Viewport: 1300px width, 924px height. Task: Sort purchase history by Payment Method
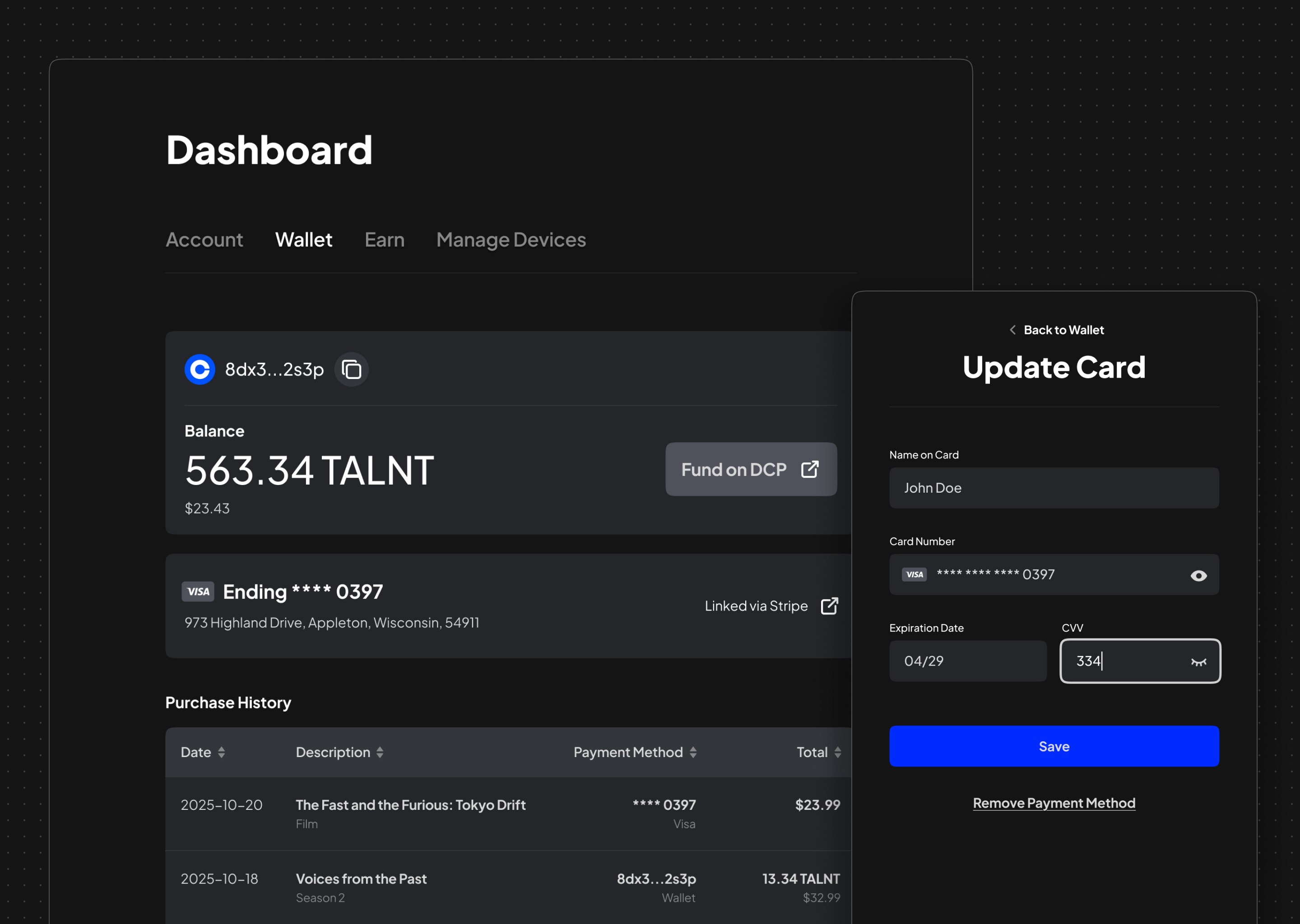pyautogui.click(x=693, y=752)
